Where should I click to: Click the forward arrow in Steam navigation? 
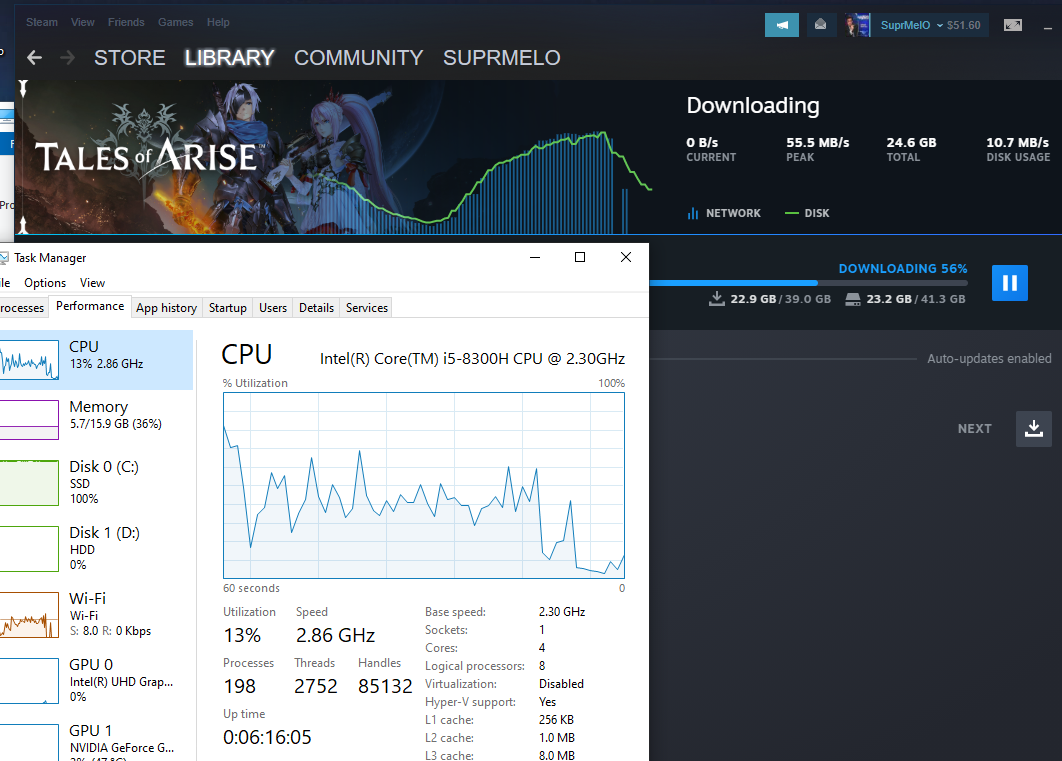point(68,58)
